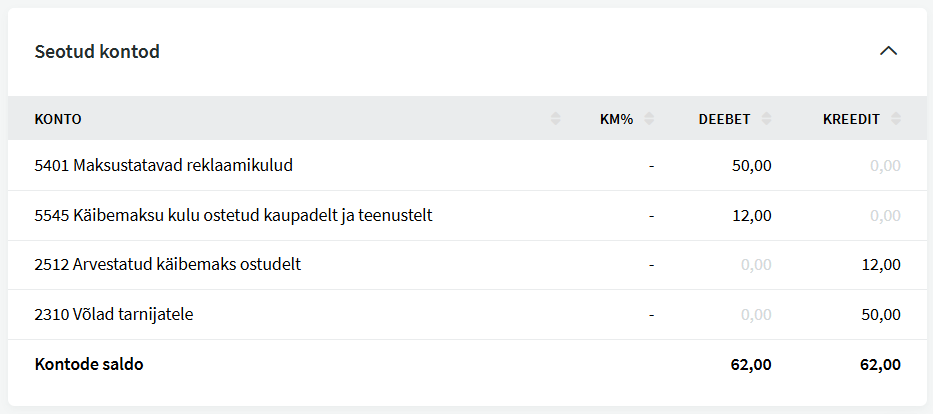Image resolution: width=933 pixels, height=414 pixels.
Task: Click the Seotud kontod panel title
Action: 97,51
